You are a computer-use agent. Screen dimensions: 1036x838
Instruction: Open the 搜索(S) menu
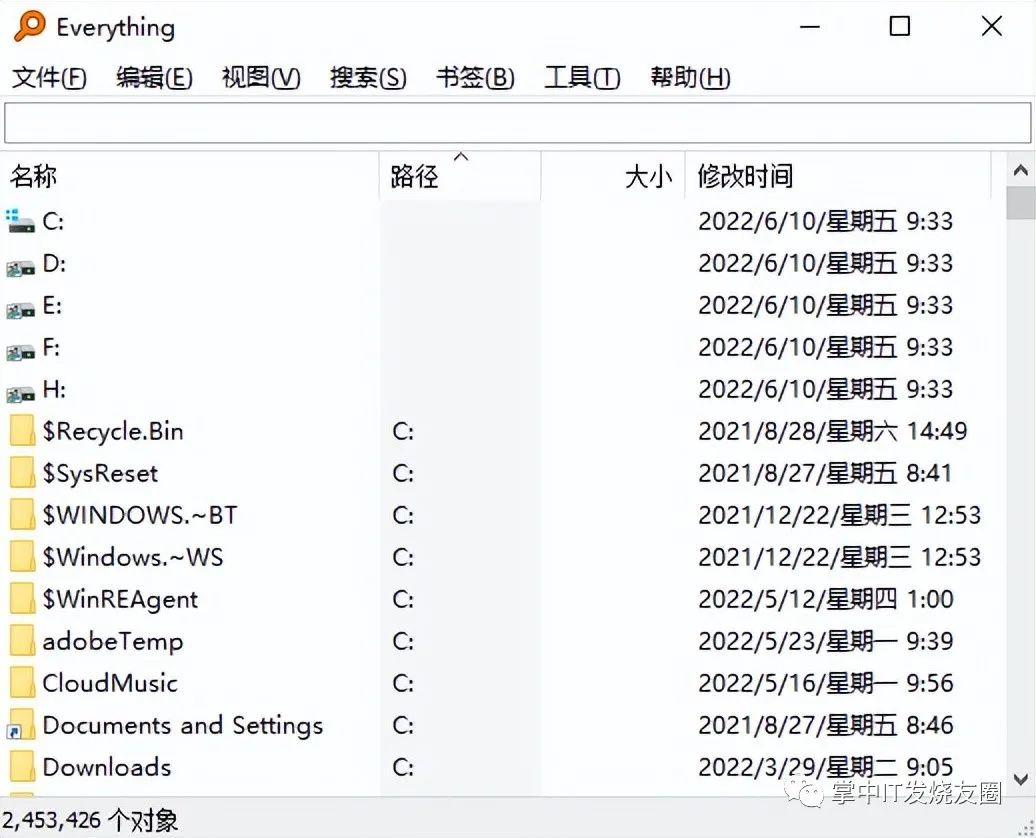pyautogui.click(x=368, y=77)
